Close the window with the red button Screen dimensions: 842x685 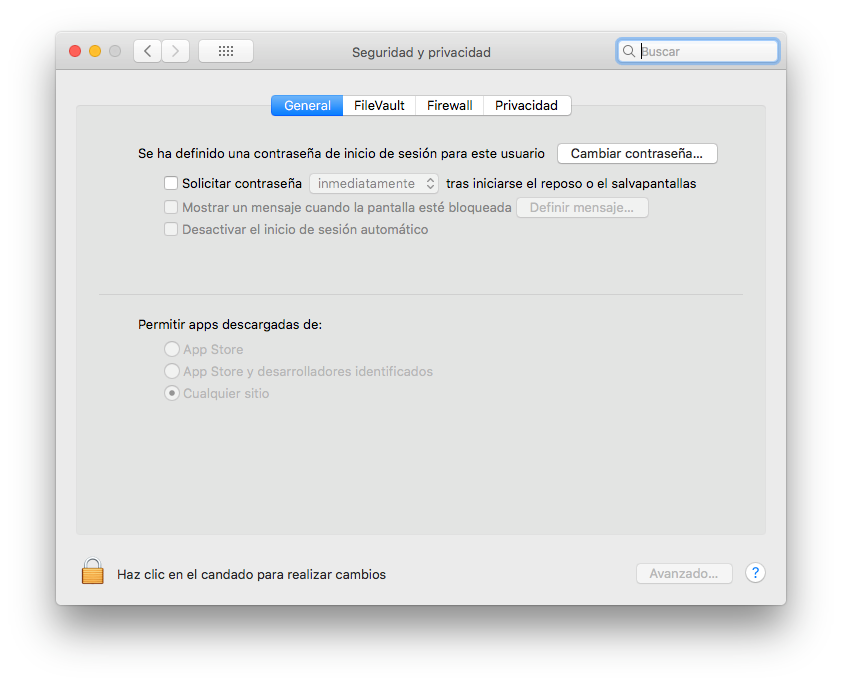click(75, 51)
